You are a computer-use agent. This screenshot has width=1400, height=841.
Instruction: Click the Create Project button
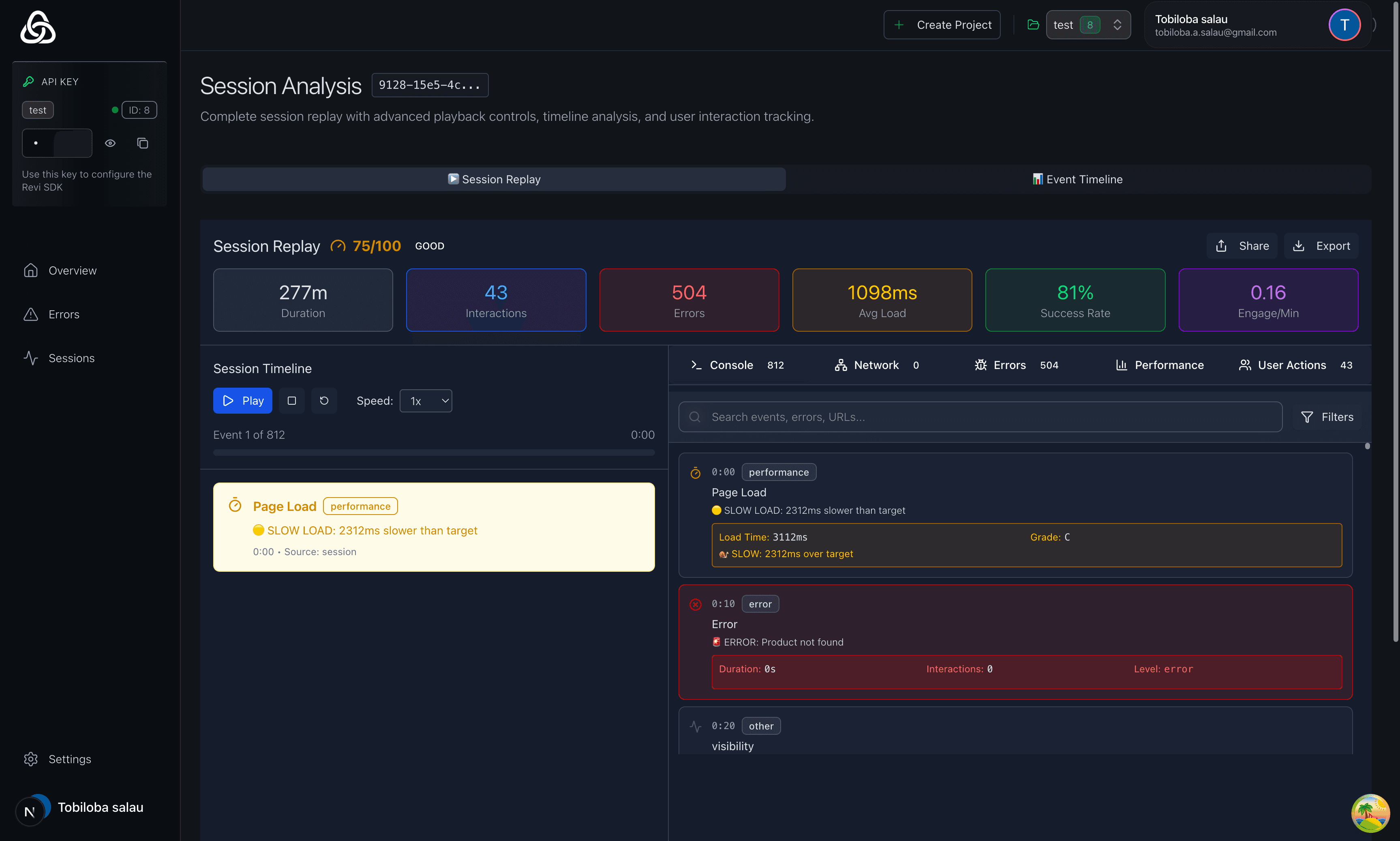[x=942, y=24]
